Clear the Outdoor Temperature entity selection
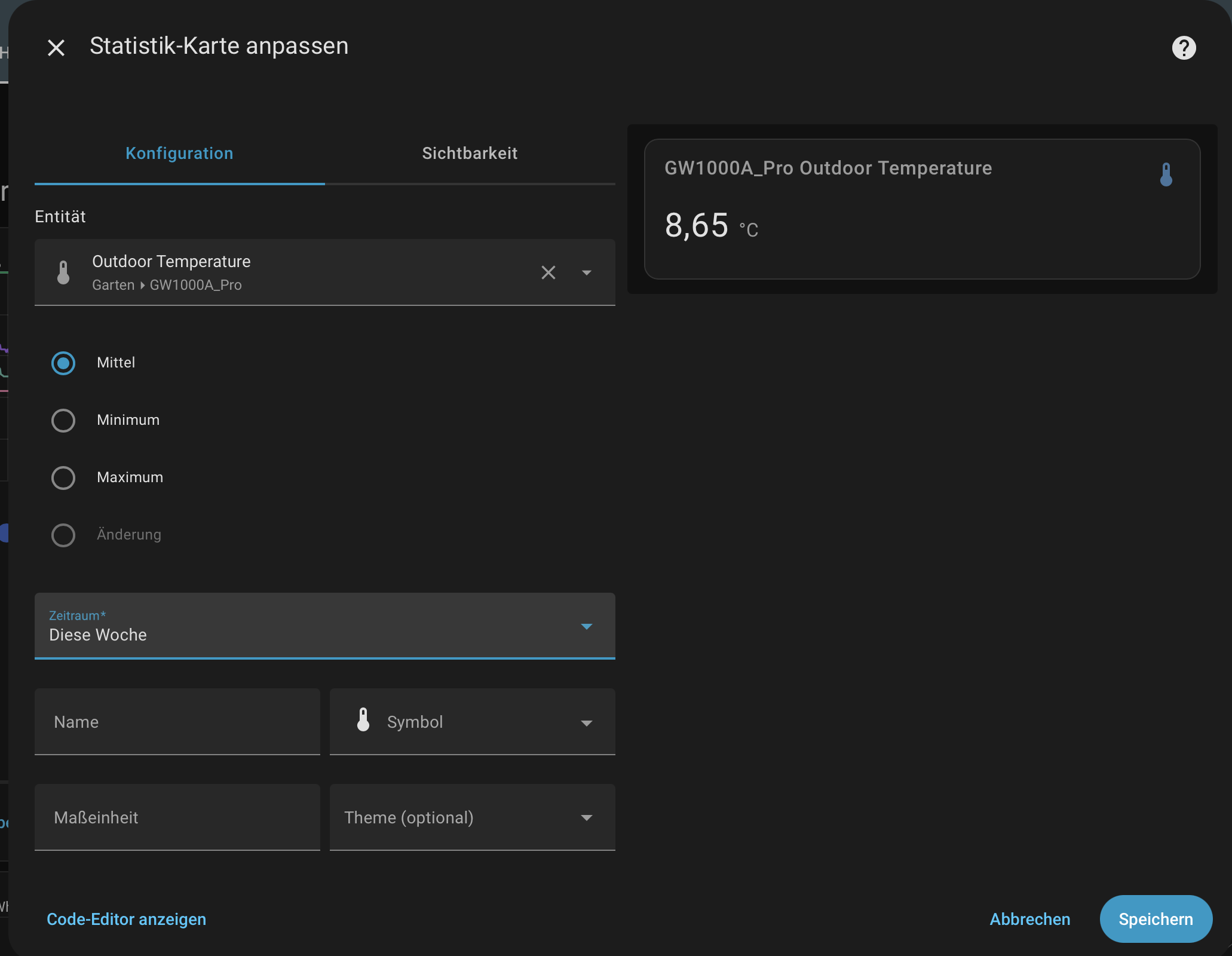Viewport: 1232px width, 956px height. [548, 272]
